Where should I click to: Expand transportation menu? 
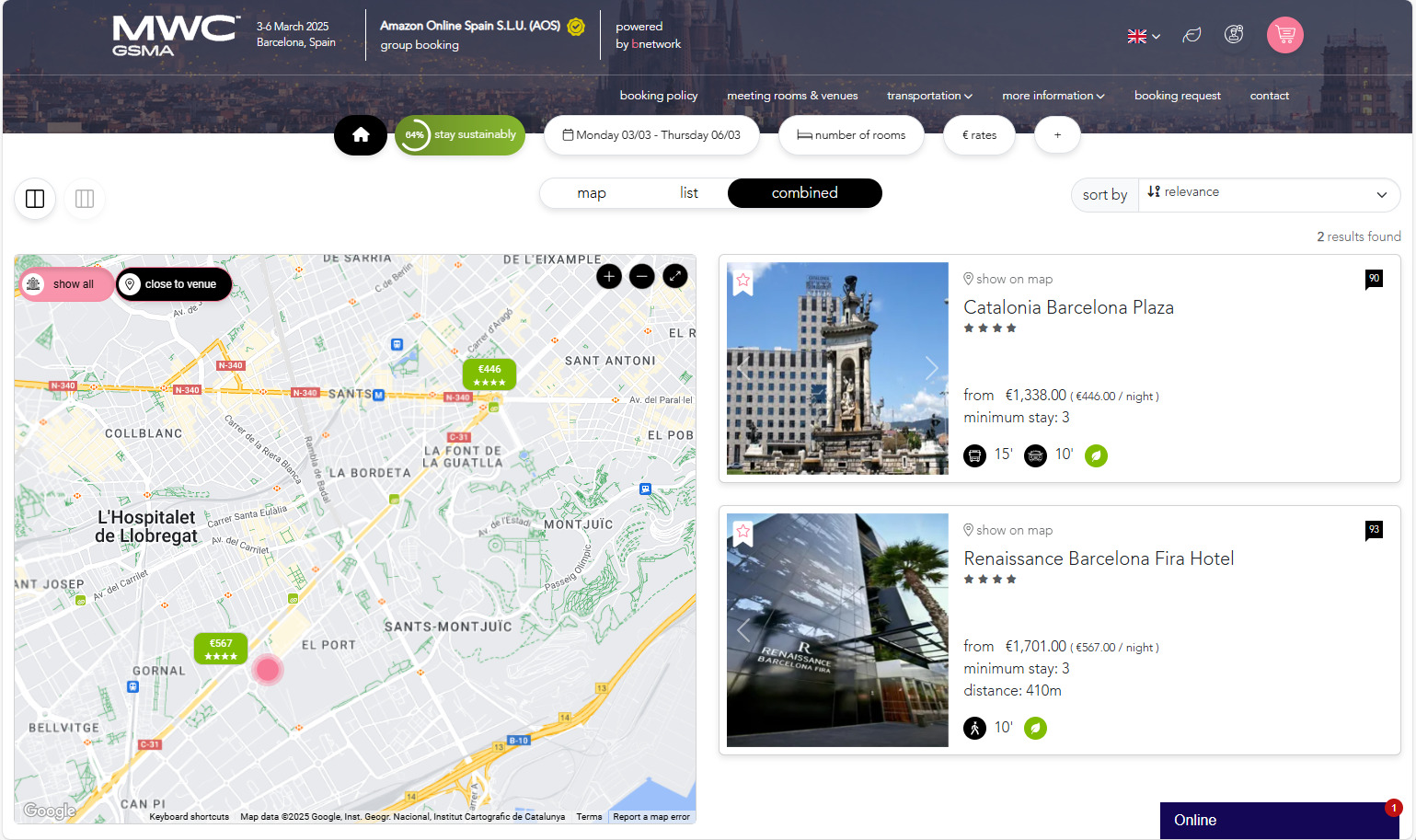pos(929,96)
